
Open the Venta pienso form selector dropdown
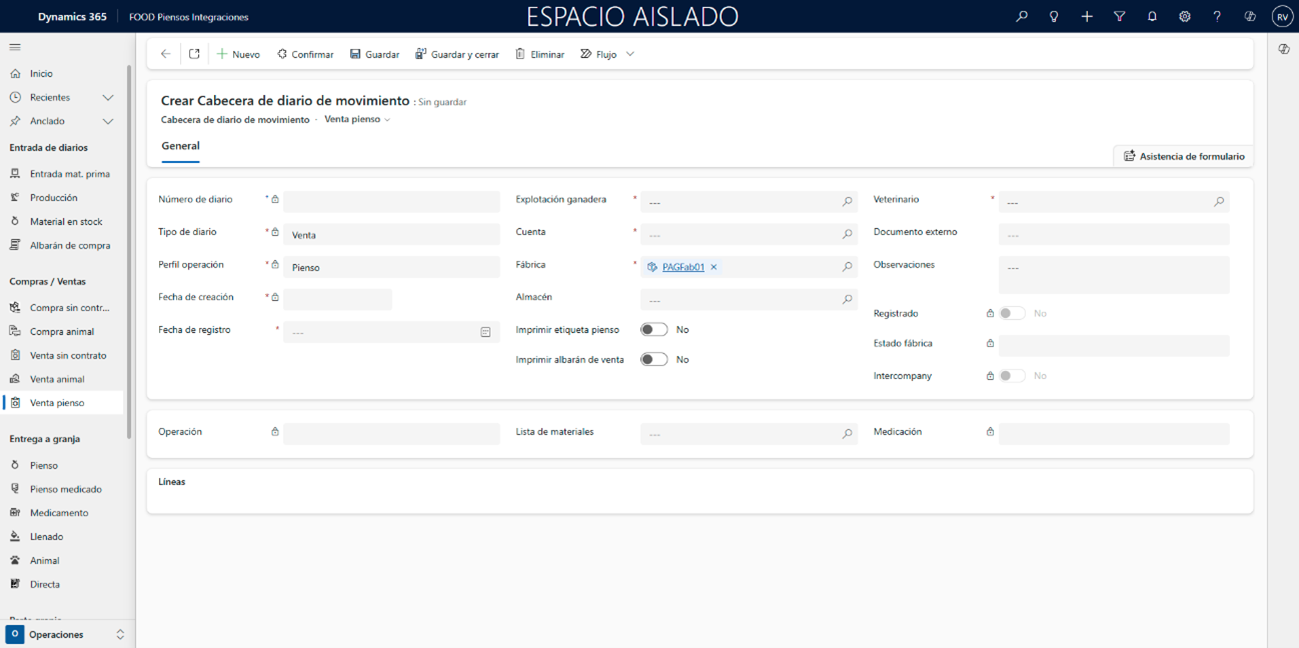(357, 120)
